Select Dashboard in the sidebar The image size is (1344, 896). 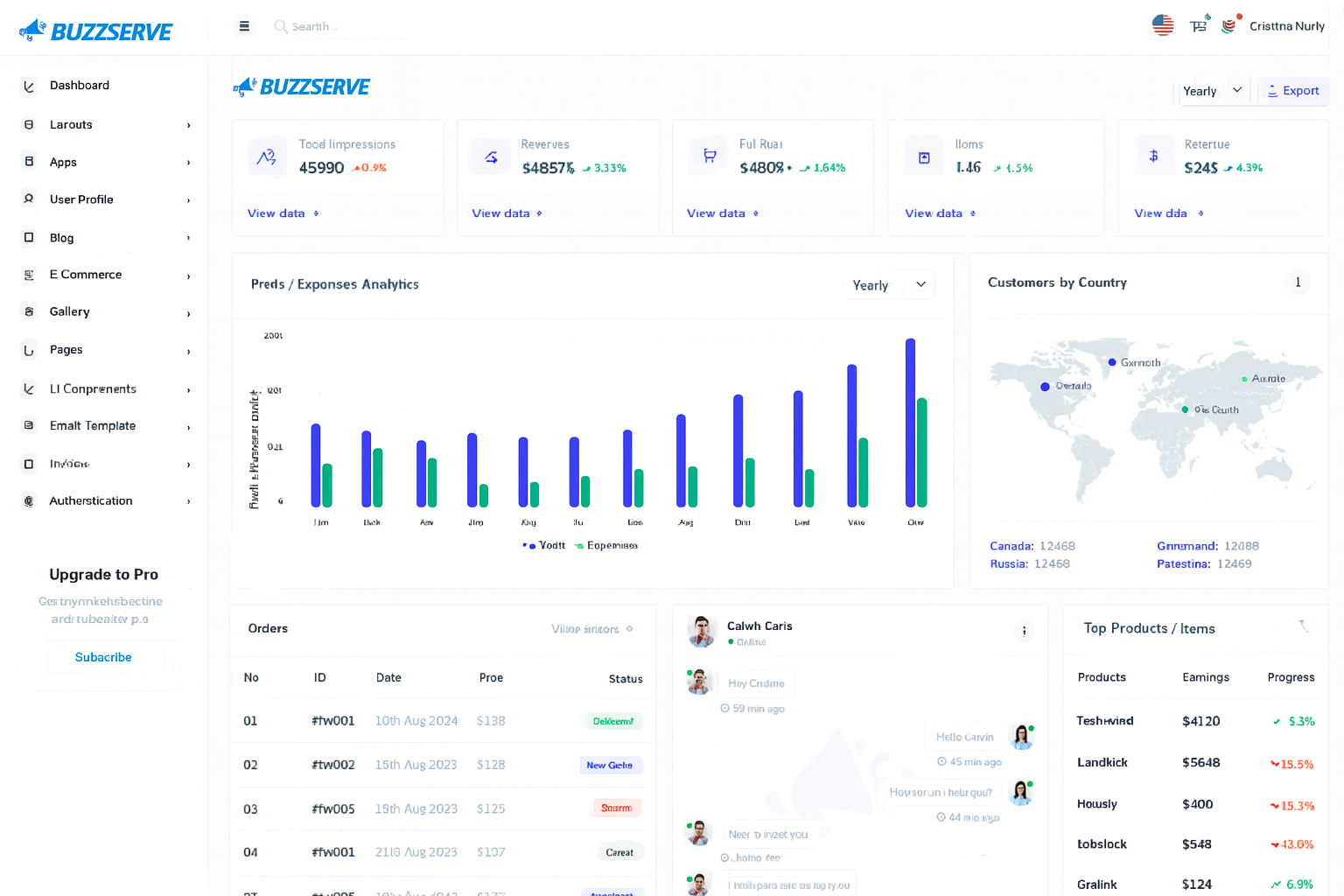(x=80, y=86)
